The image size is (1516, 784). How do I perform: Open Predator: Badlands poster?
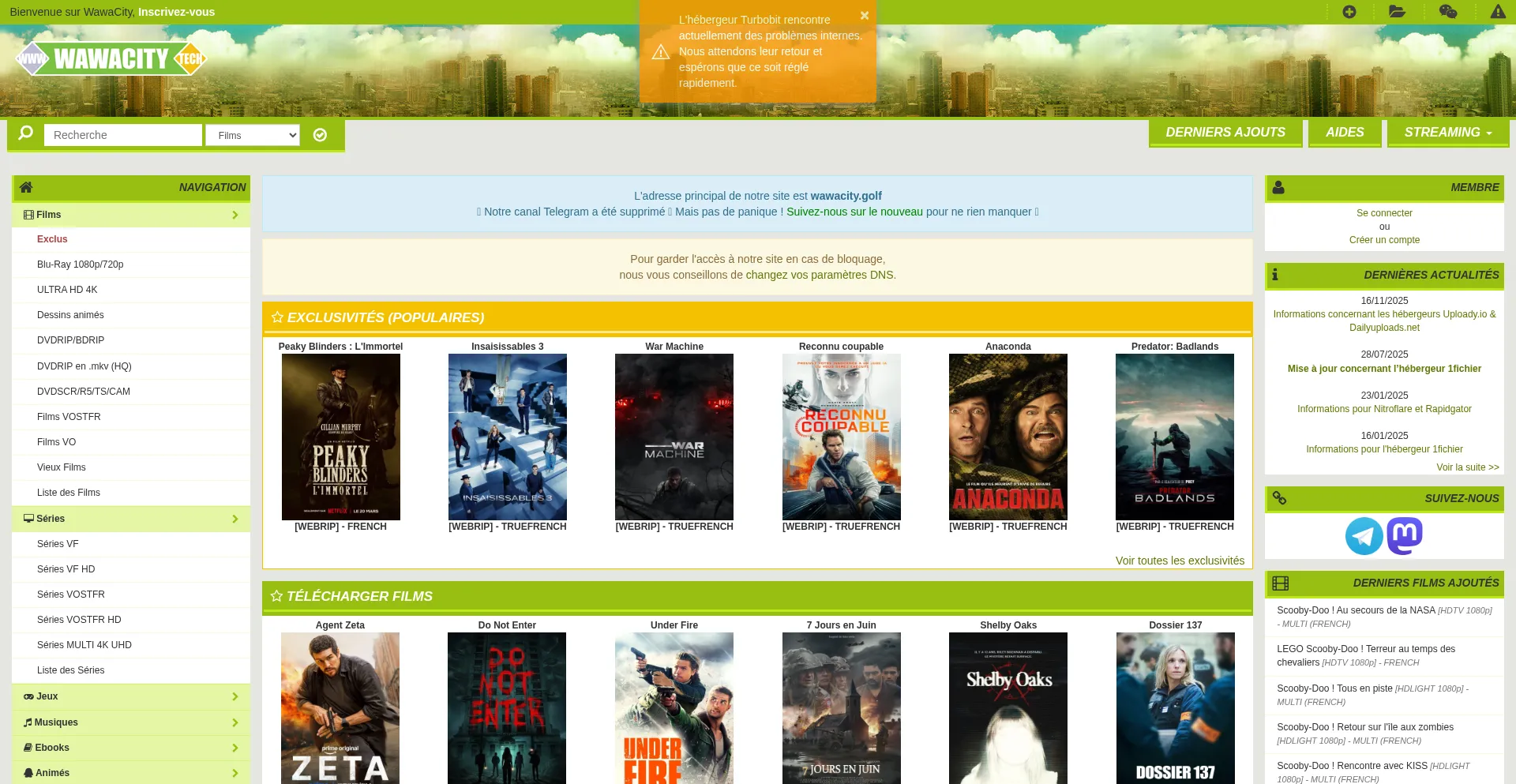coord(1175,437)
